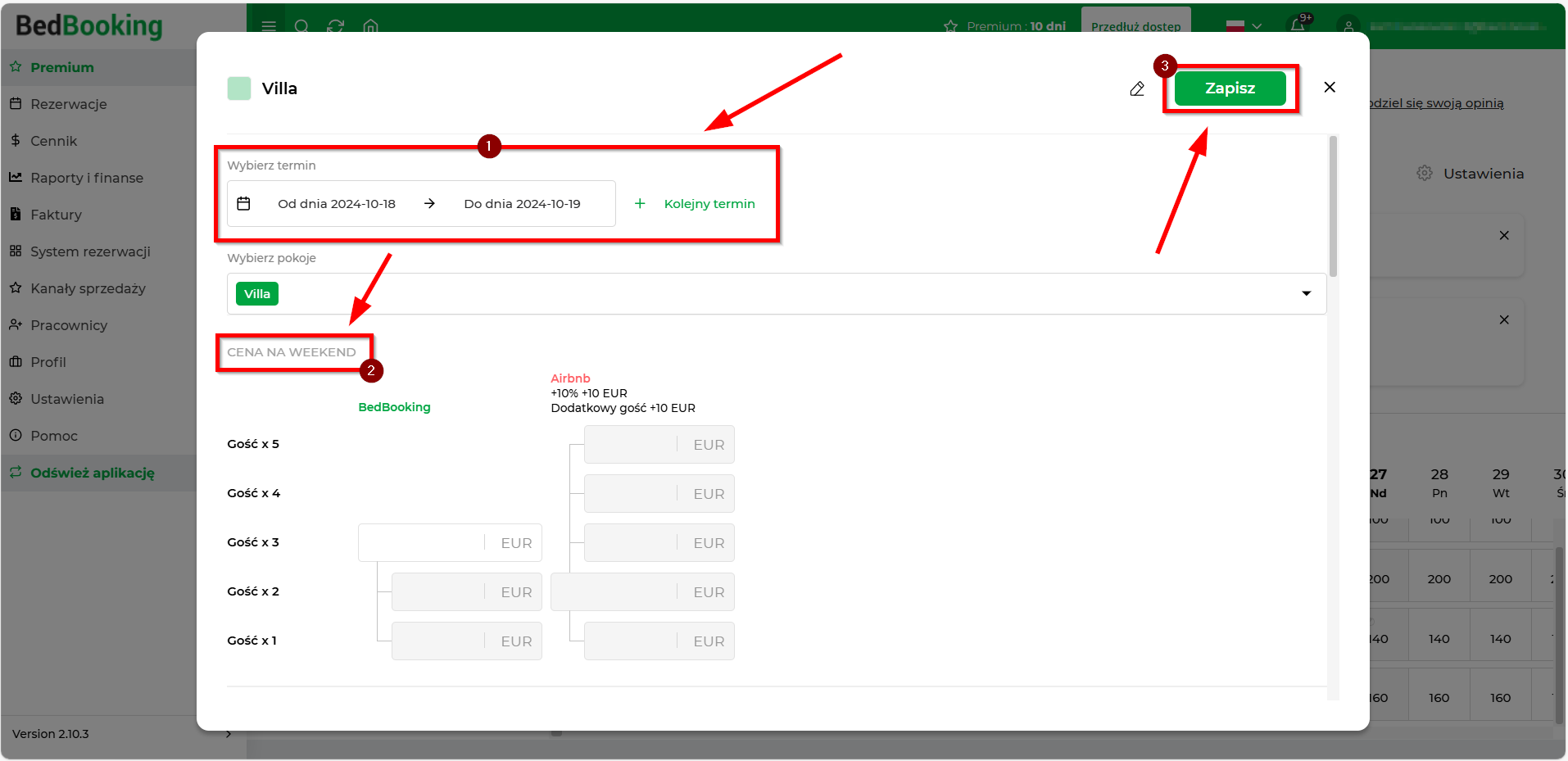The width and height of the screenshot is (1568, 761).
Task: Click BedBooking price for Gość x 2
Action: [x=467, y=591]
